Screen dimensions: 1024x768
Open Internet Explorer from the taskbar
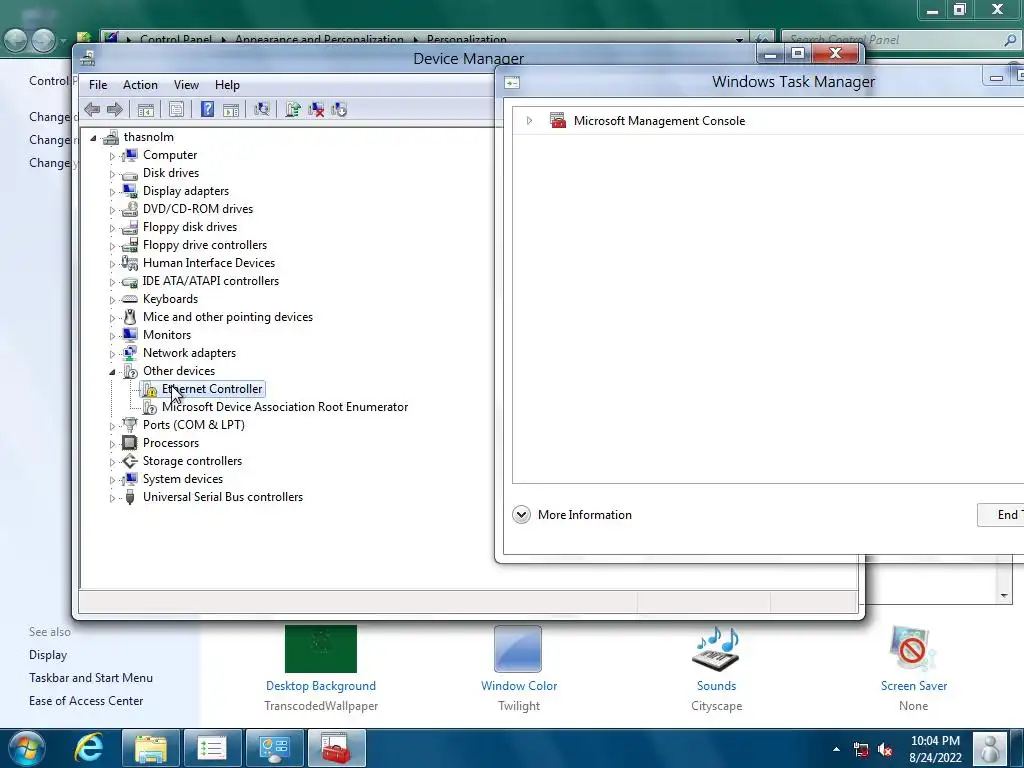(x=89, y=748)
